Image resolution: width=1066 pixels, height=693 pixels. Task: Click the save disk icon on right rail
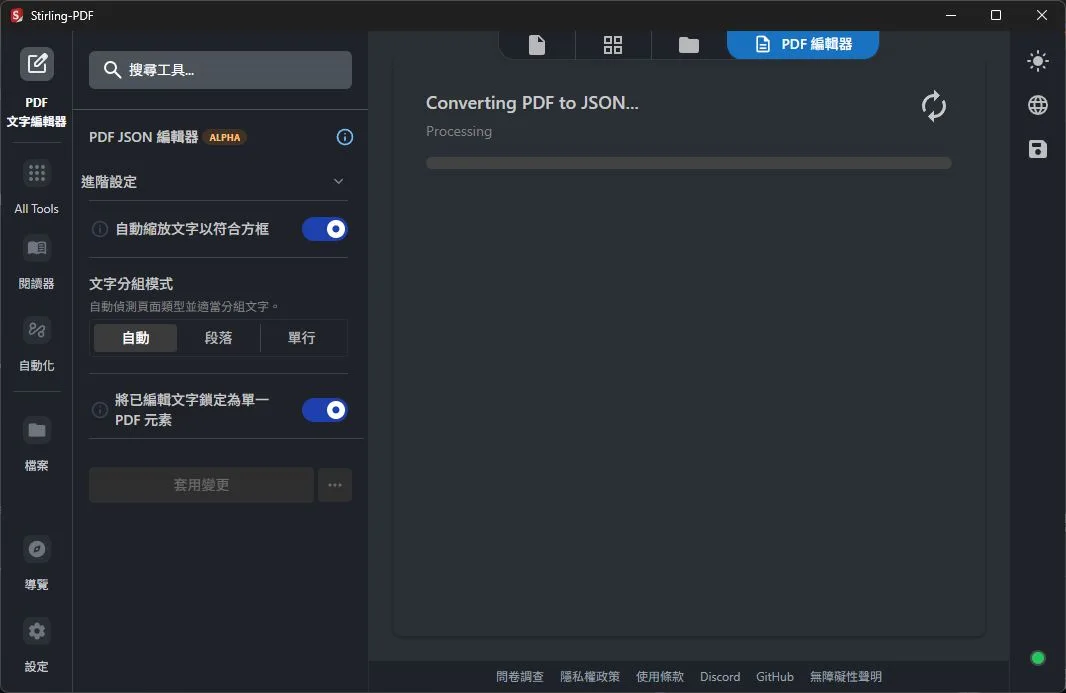tap(1038, 149)
